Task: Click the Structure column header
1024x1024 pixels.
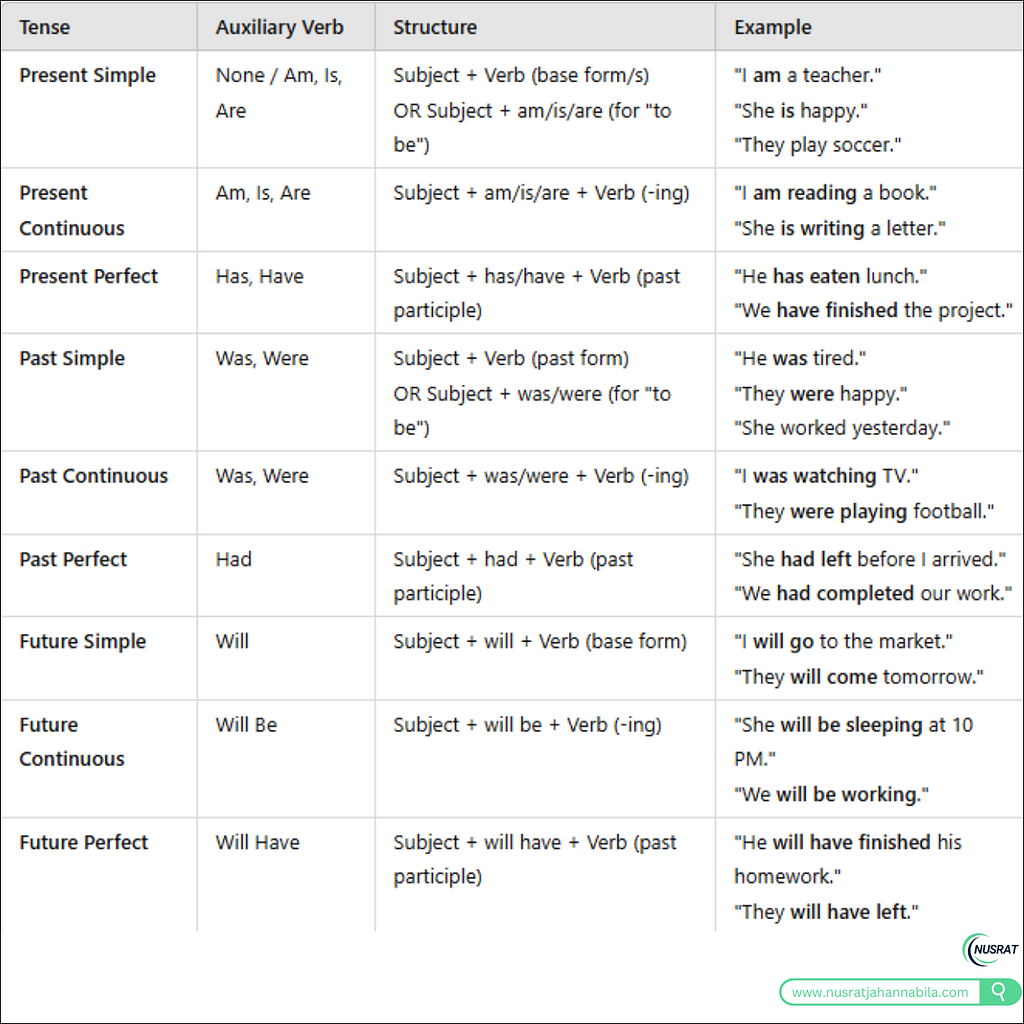Action: (435, 27)
